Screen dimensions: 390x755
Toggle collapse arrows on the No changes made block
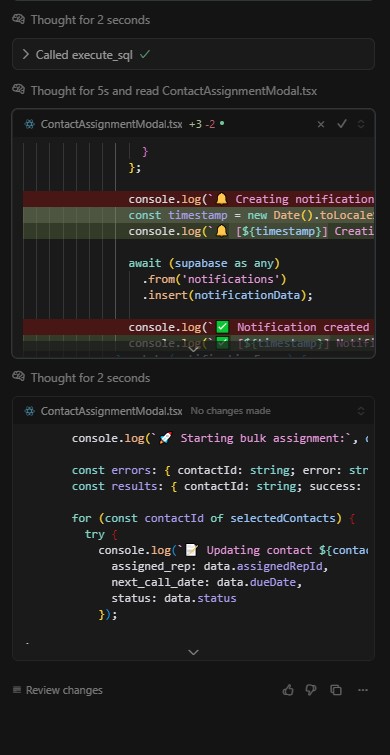[361, 411]
